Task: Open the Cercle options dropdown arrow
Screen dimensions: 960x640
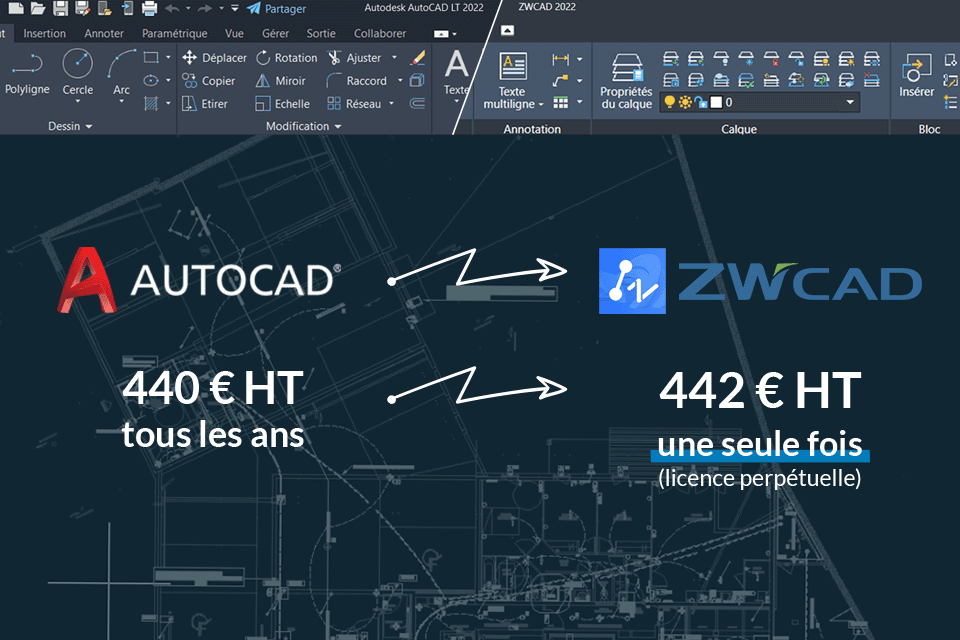Action: point(78,102)
